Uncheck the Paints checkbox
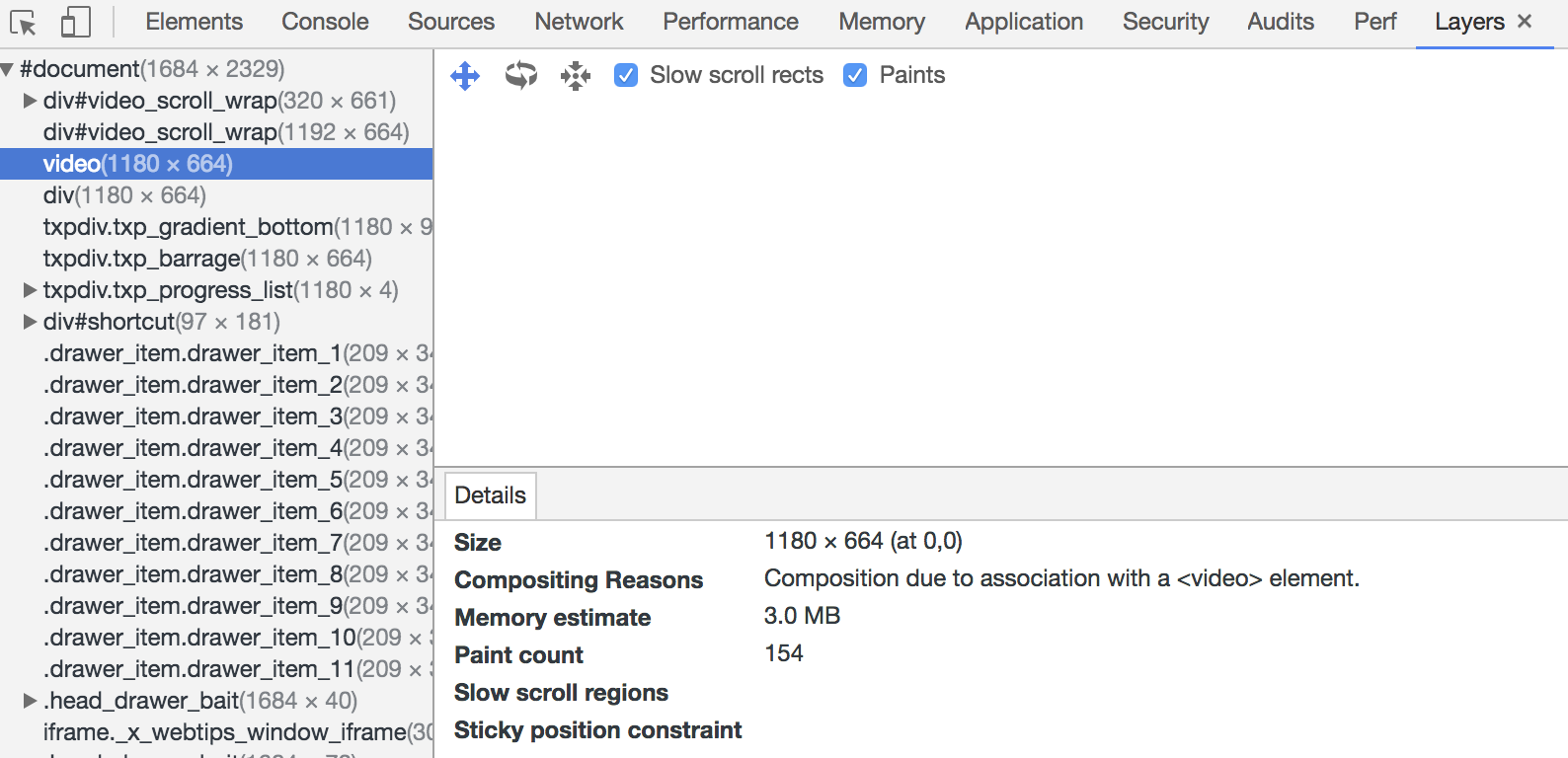Screen dimensions: 1568x758 855,75
